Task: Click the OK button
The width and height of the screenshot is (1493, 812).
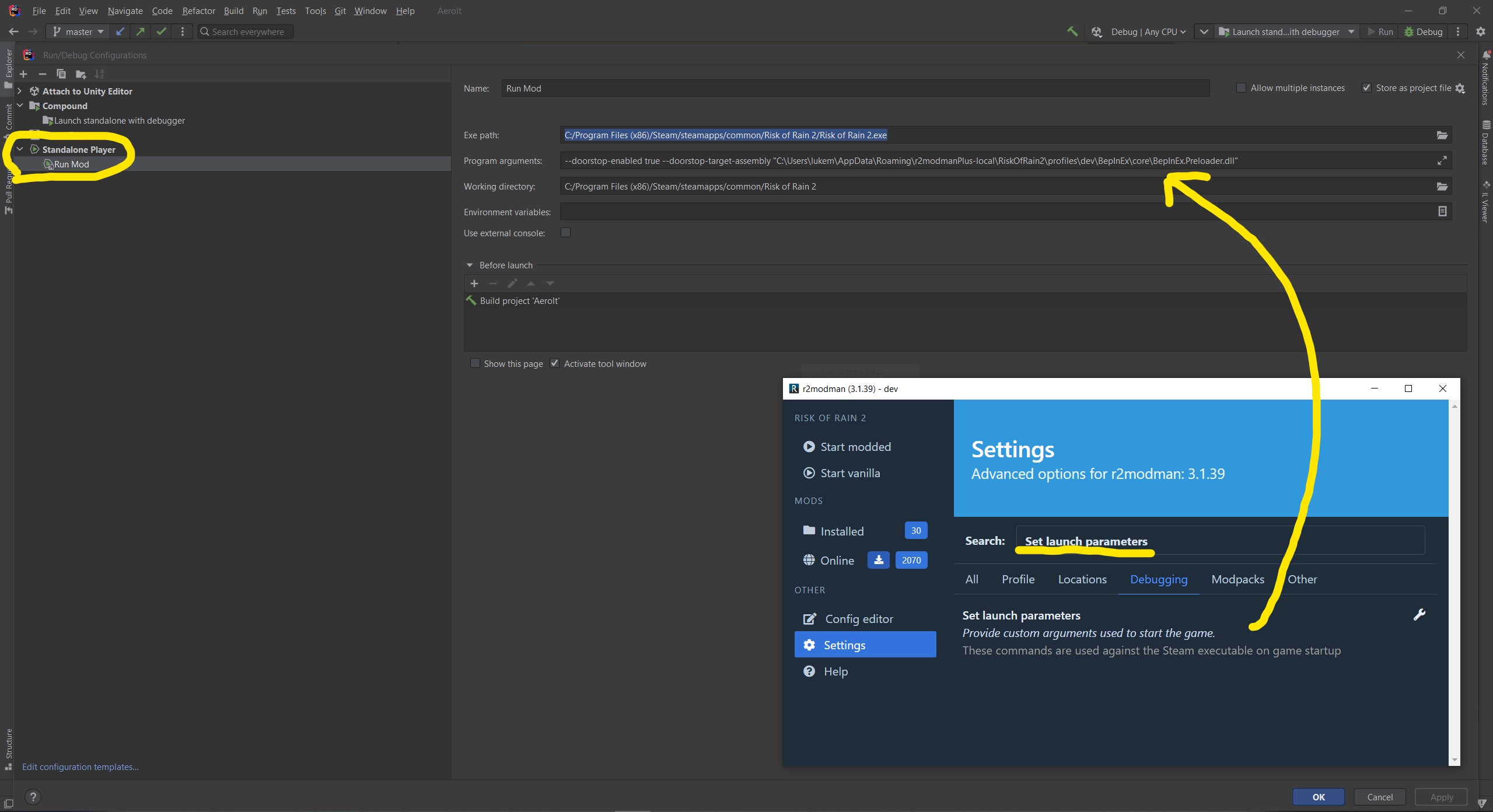Action: [x=1318, y=797]
